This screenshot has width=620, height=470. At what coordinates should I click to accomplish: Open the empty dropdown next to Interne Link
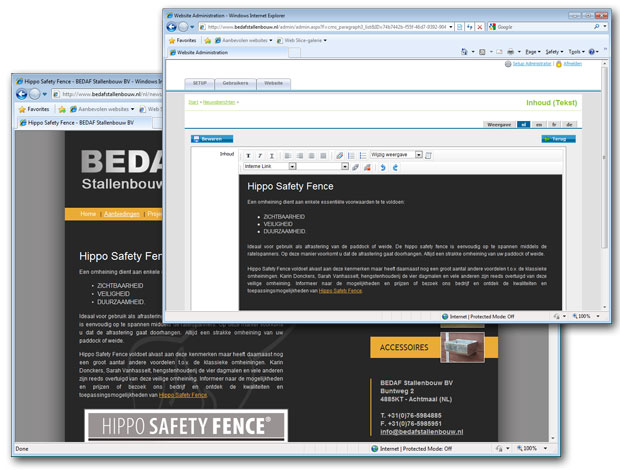345,166
